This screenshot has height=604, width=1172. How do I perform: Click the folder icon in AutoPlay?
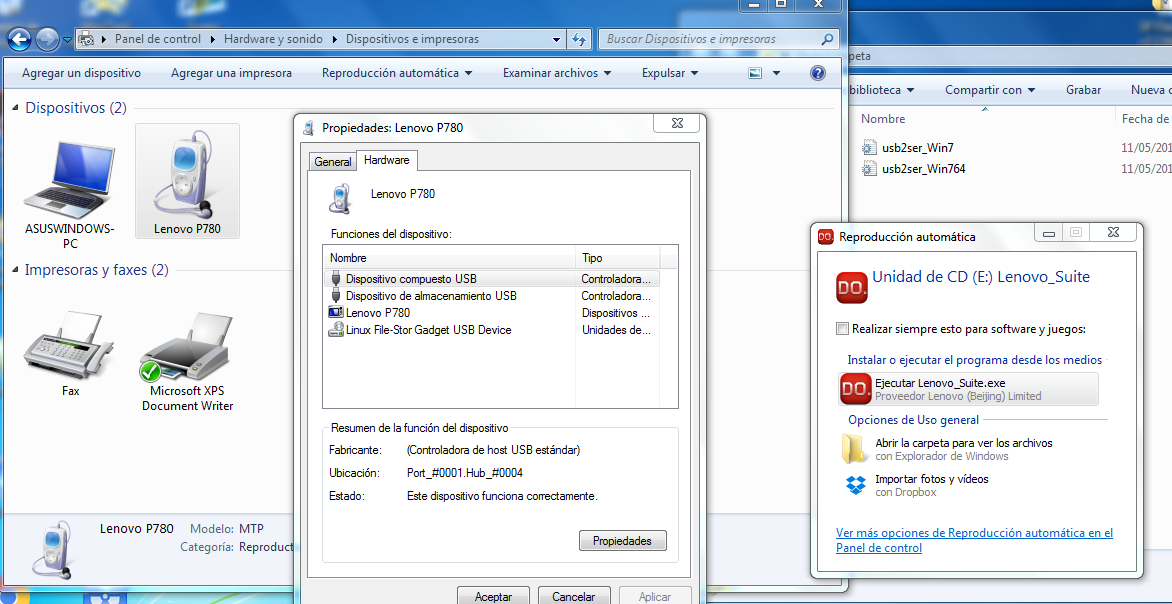click(x=855, y=449)
